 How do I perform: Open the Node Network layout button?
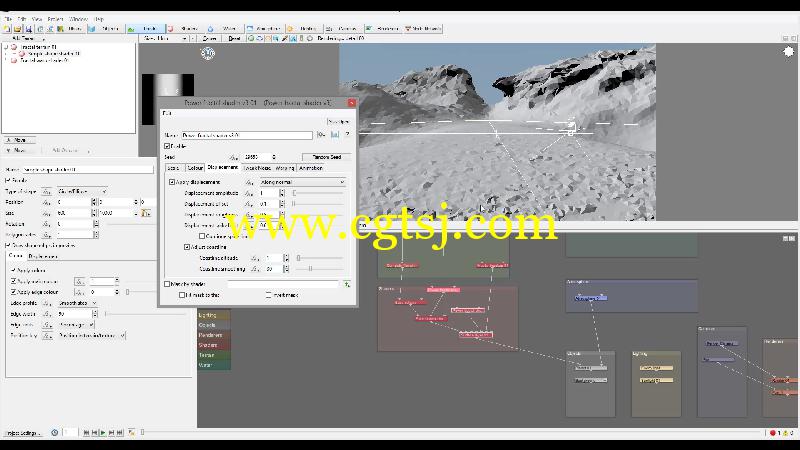click(423, 29)
